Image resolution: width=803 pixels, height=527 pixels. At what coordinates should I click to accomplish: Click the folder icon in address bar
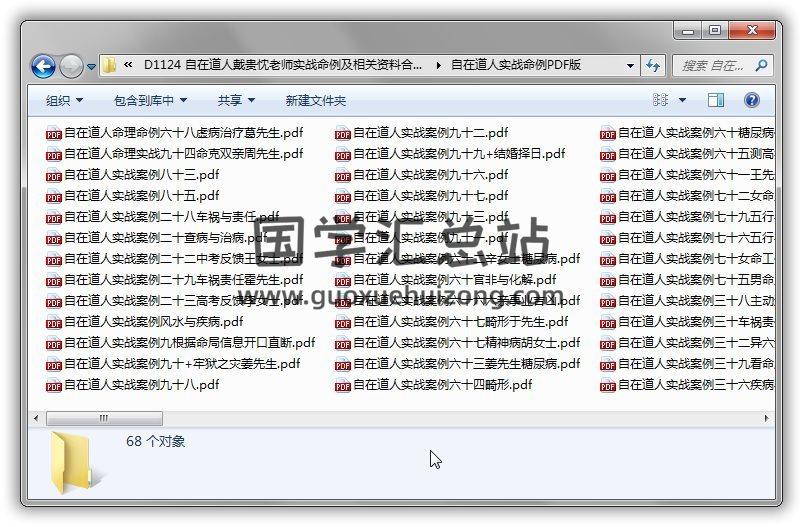click(109, 65)
